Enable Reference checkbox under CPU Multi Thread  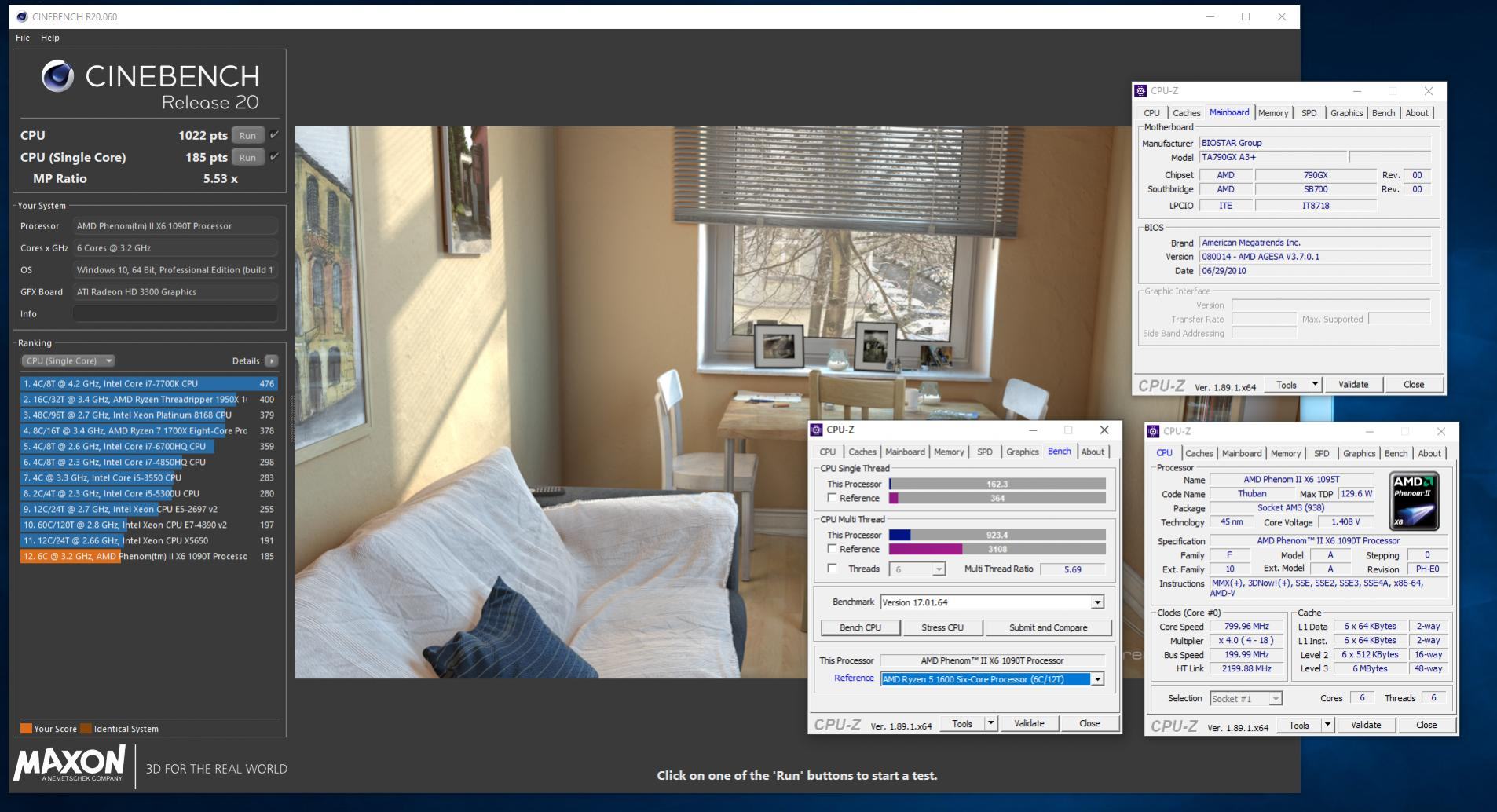pos(832,549)
